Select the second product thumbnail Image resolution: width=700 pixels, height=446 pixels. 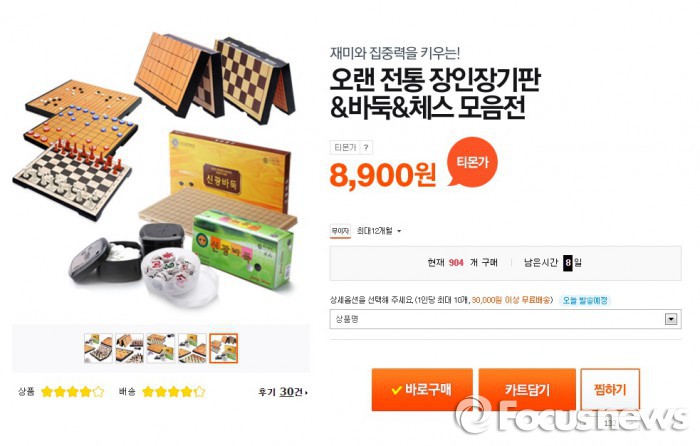[129, 348]
